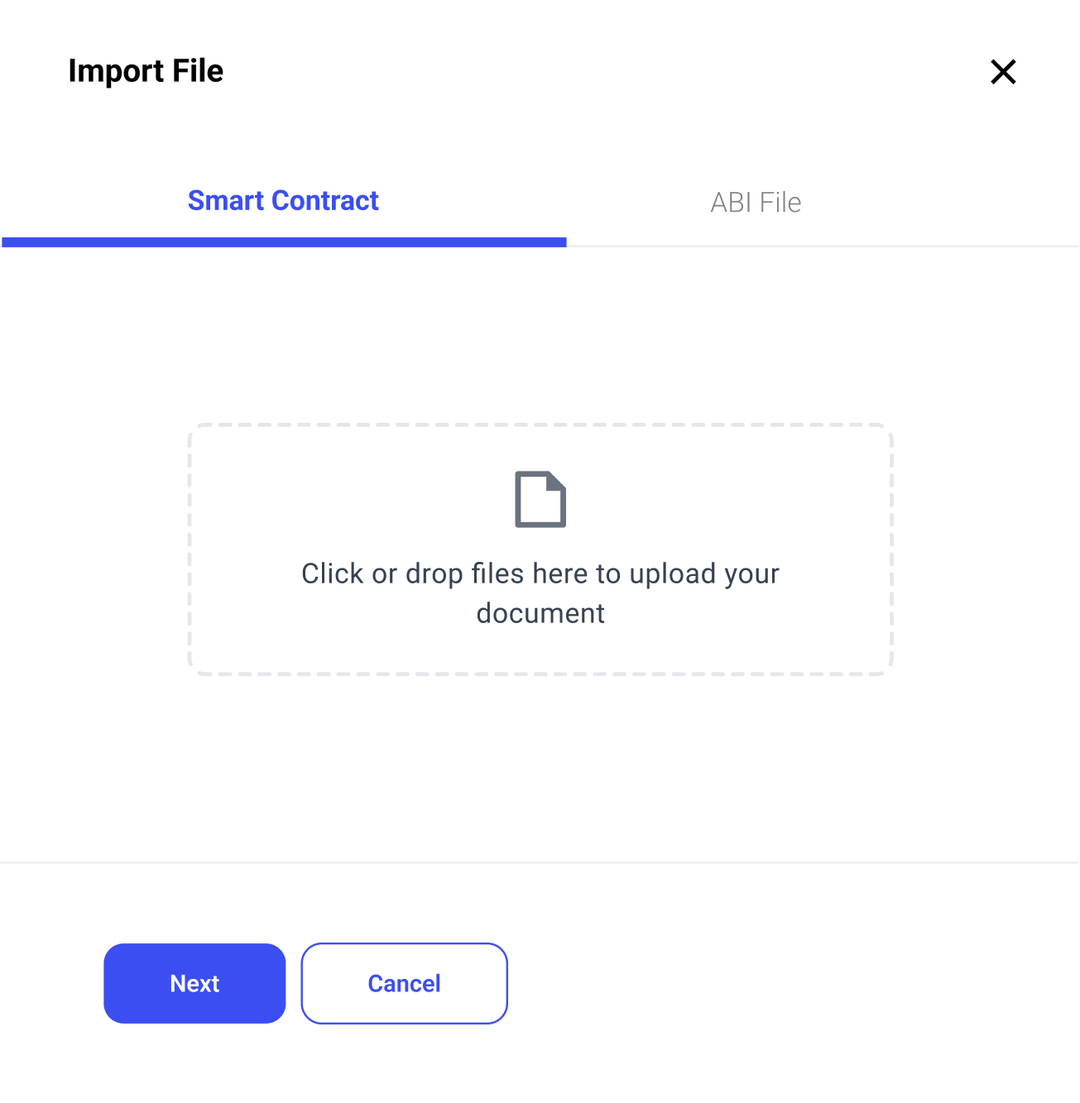Tap the X icon near Import File heading
The image size is (1080, 1103).
(x=1003, y=71)
